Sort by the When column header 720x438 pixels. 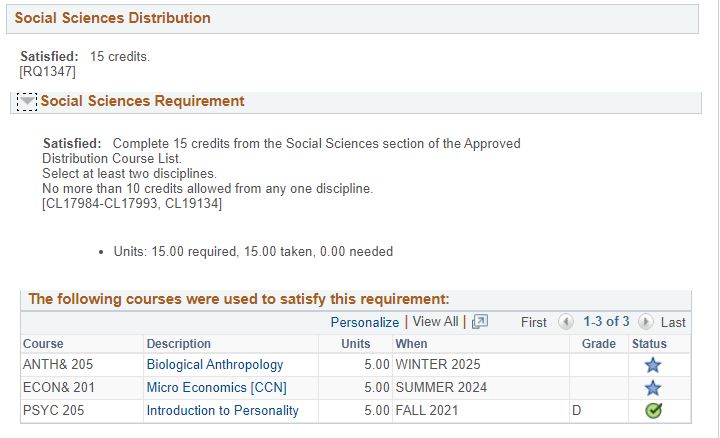tap(411, 343)
